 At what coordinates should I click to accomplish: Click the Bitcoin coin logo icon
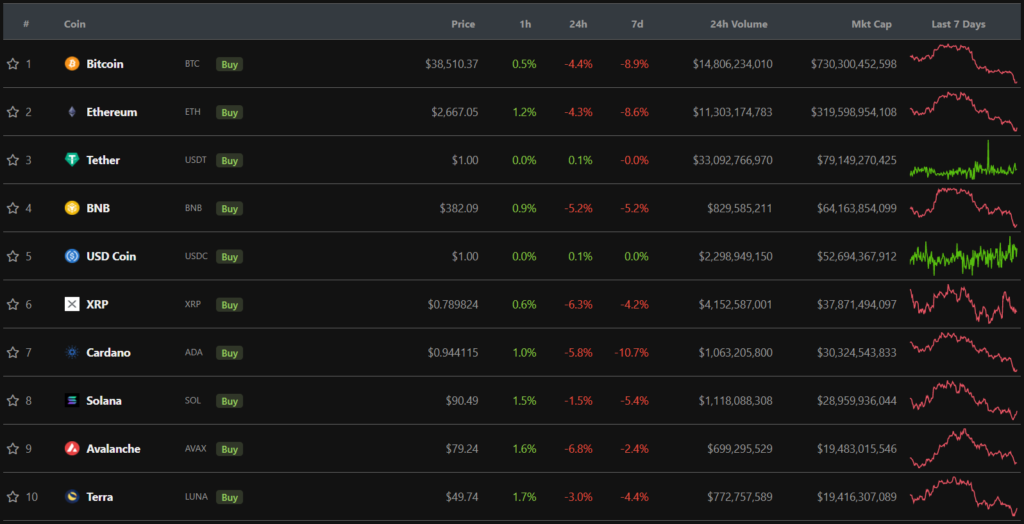(x=72, y=64)
